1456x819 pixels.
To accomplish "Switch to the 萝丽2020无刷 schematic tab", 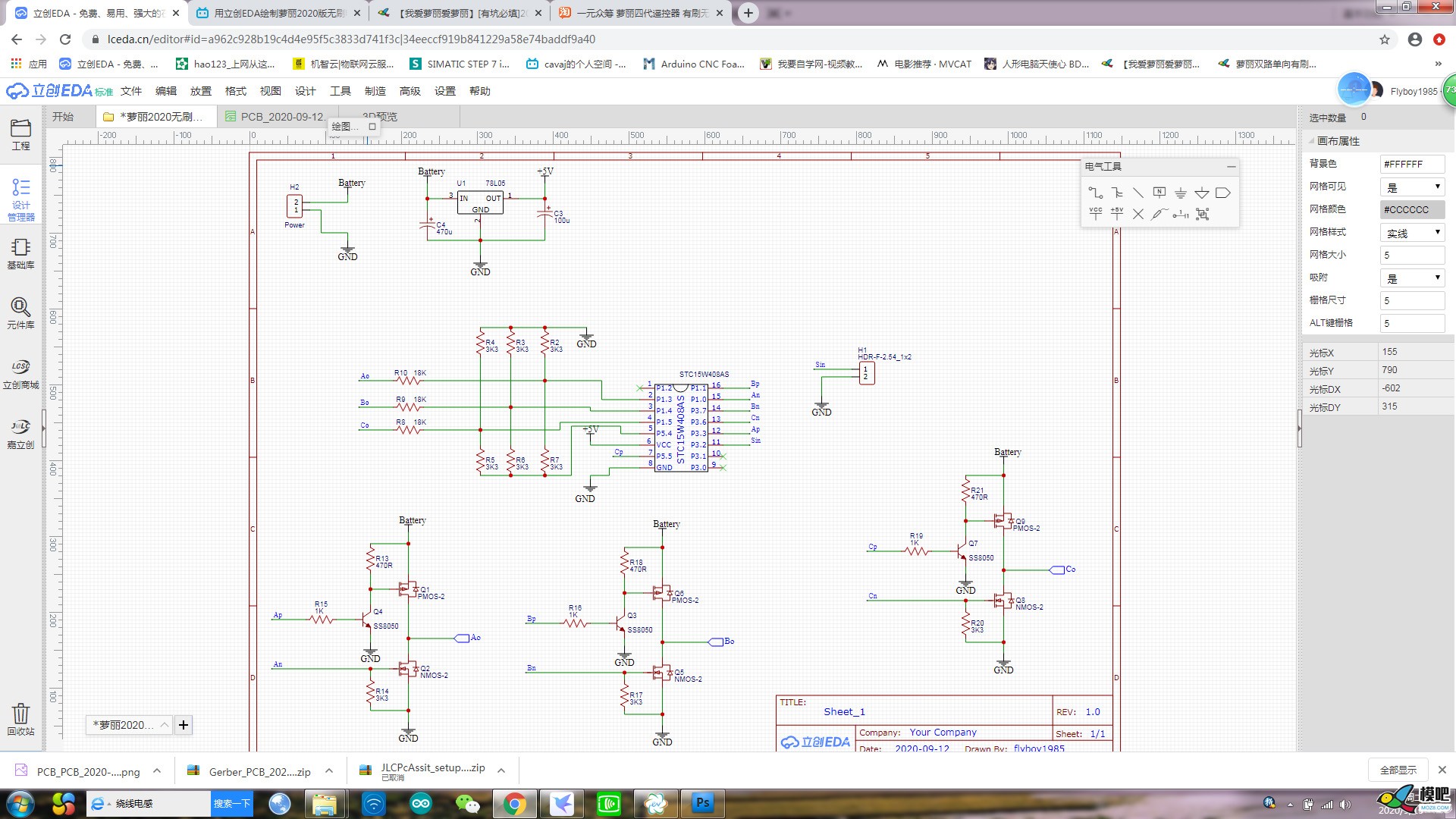I will pos(157,117).
